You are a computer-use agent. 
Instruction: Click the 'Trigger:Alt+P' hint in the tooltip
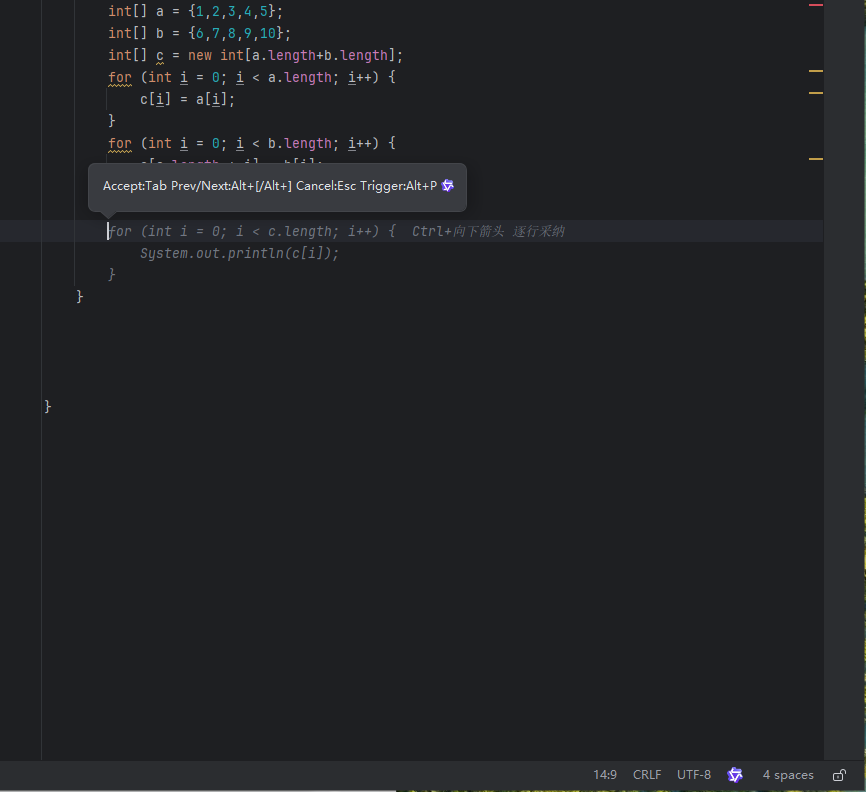point(398,186)
